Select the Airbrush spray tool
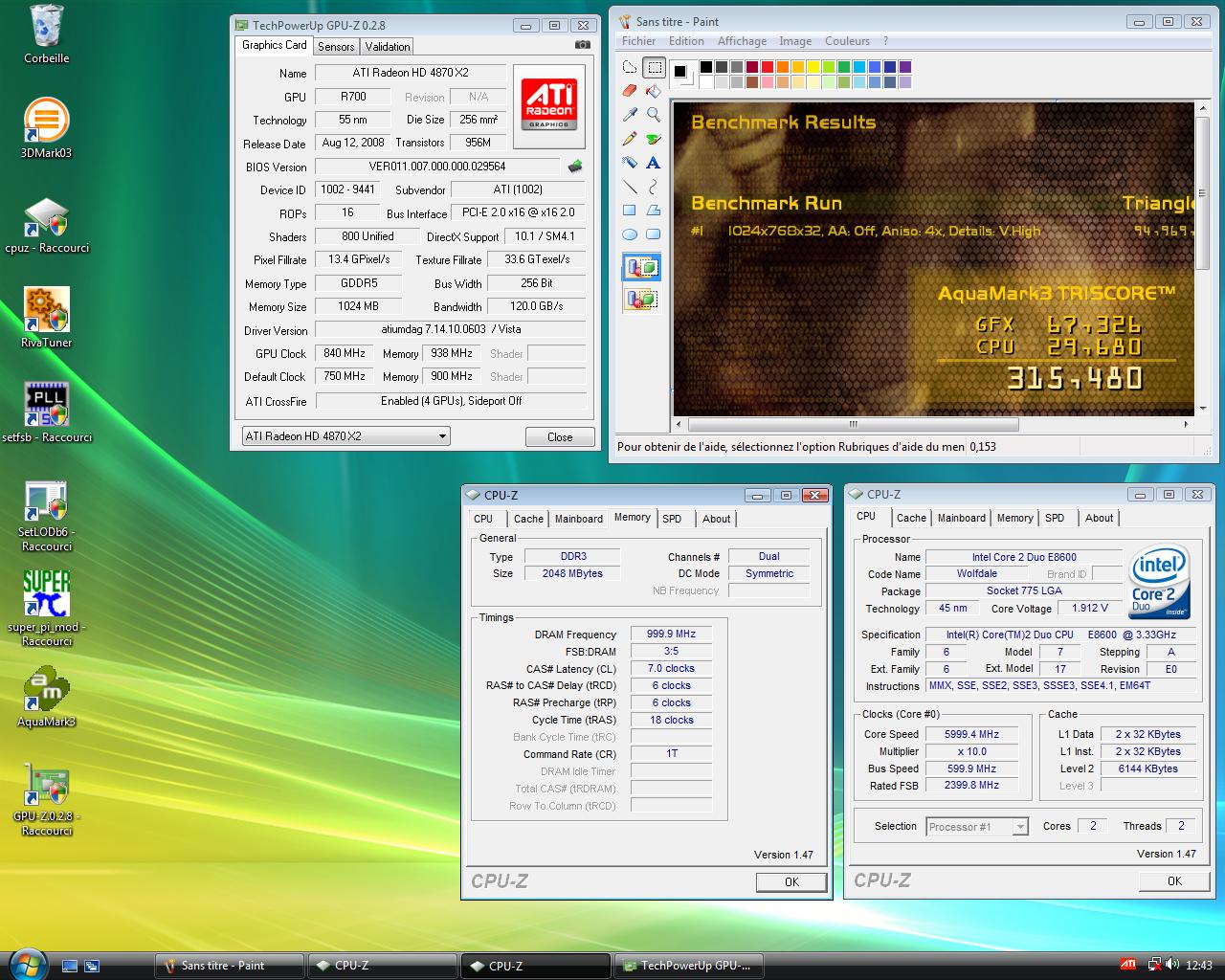Screen dimensions: 1225x980 pyautogui.click(x=630, y=163)
